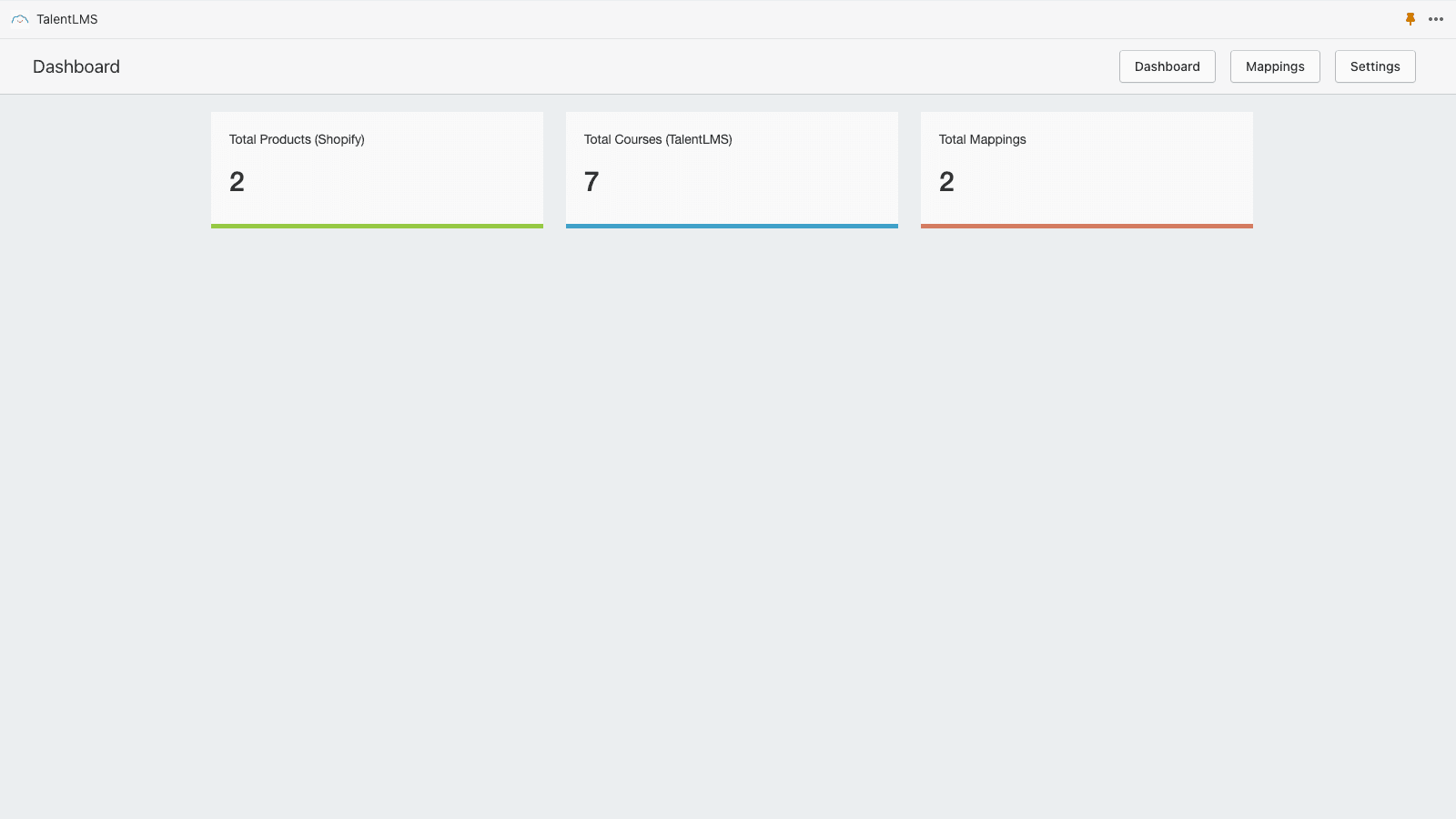Open the Settings page
This screenshot has height=819, width=1456.
coord(1374,66)
